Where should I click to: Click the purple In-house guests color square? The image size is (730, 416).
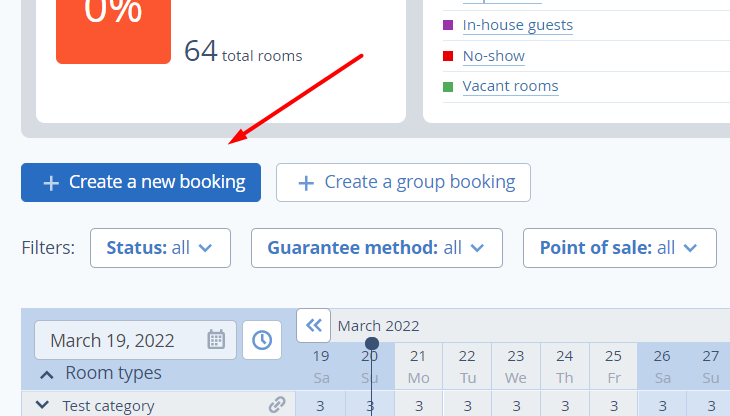tap(448, 25)
